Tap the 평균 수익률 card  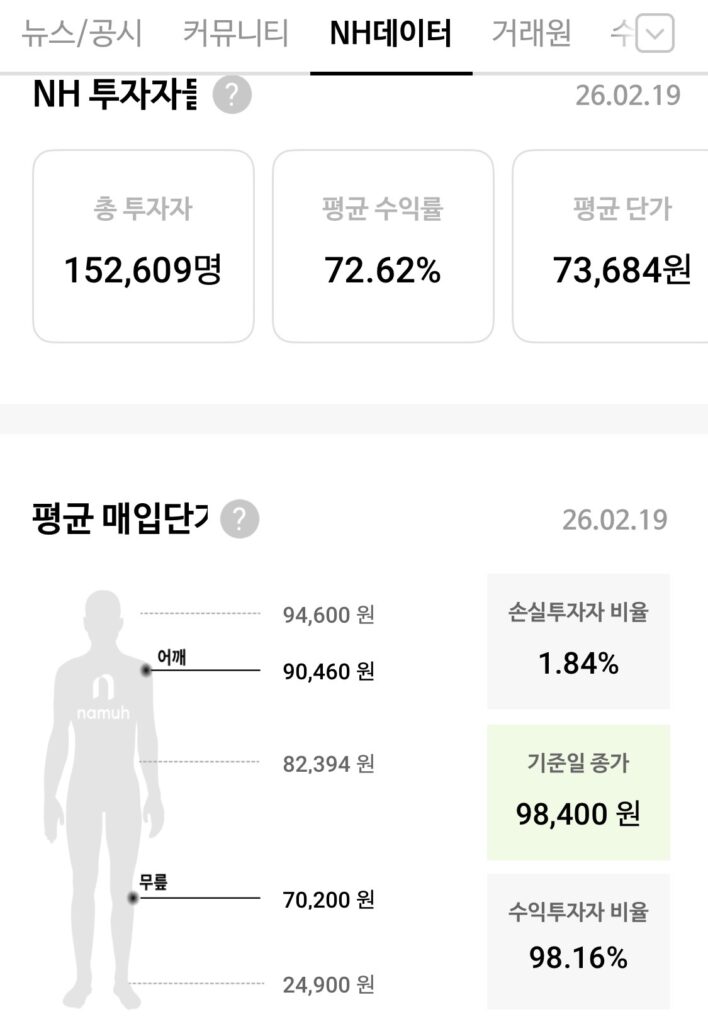pyautogui.click(x=383, y=246)
